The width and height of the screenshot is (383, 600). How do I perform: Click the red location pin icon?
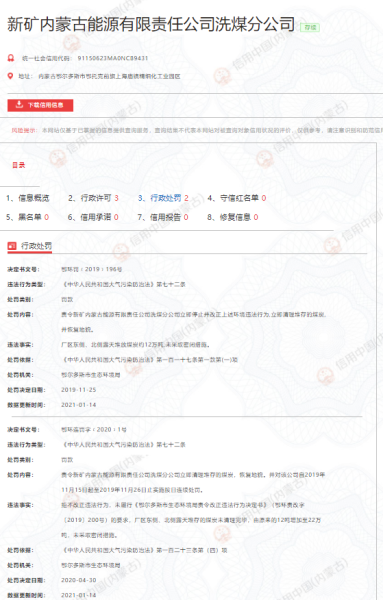point(10,76)
